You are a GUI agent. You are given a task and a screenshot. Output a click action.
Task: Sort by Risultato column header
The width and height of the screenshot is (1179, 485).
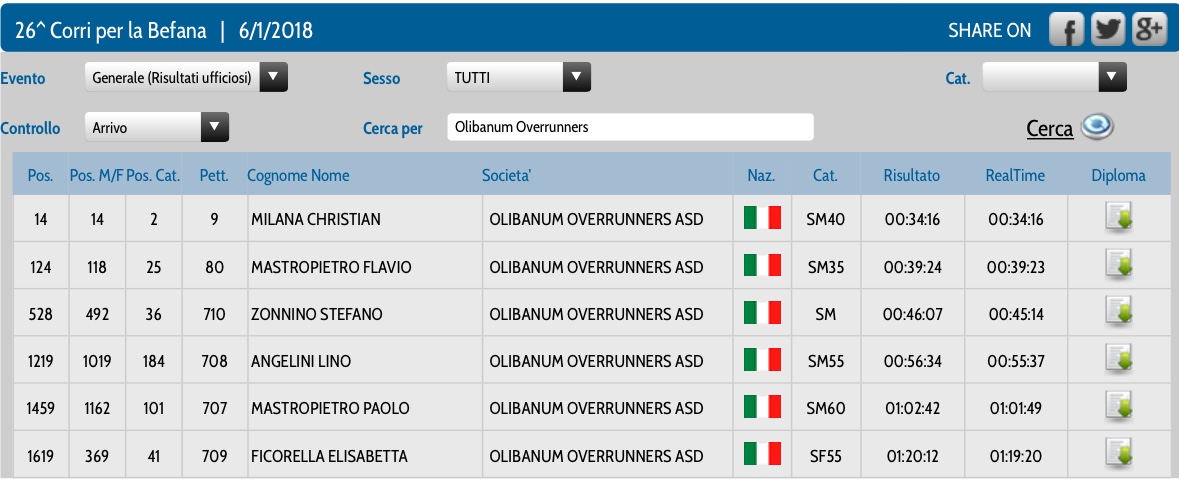(x=911, y=176)
